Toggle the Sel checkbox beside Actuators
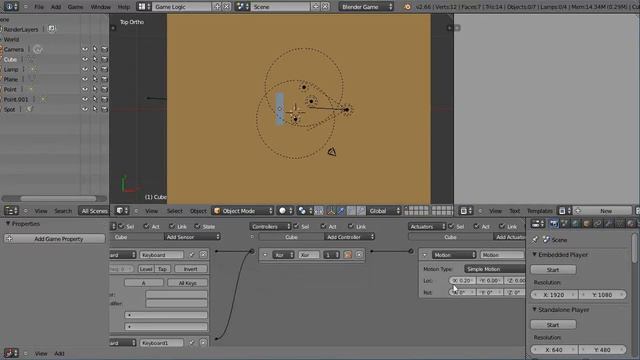This screenshot has height=360, width=640. 451,226
